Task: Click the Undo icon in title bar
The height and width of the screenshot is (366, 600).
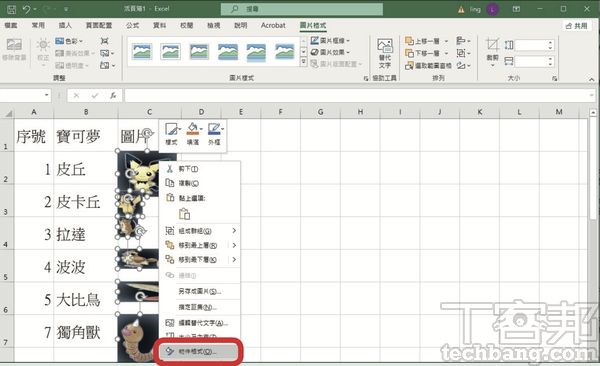Action: pyautogui.click(x=26, y=9)
